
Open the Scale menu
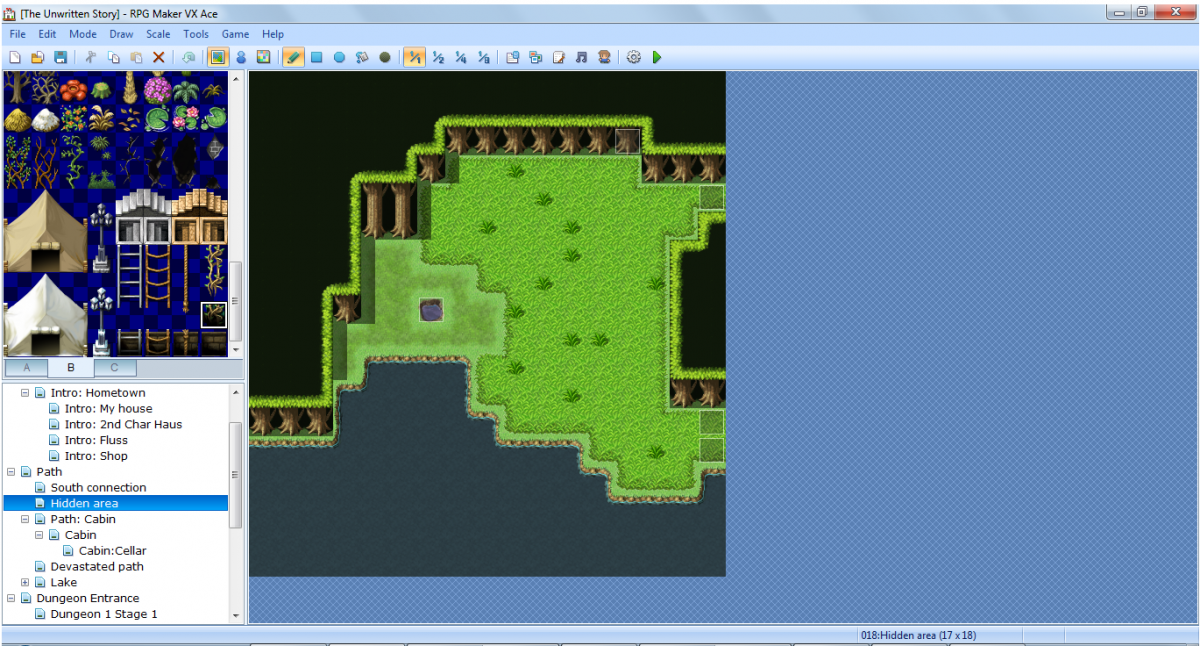tap(158, 34)
